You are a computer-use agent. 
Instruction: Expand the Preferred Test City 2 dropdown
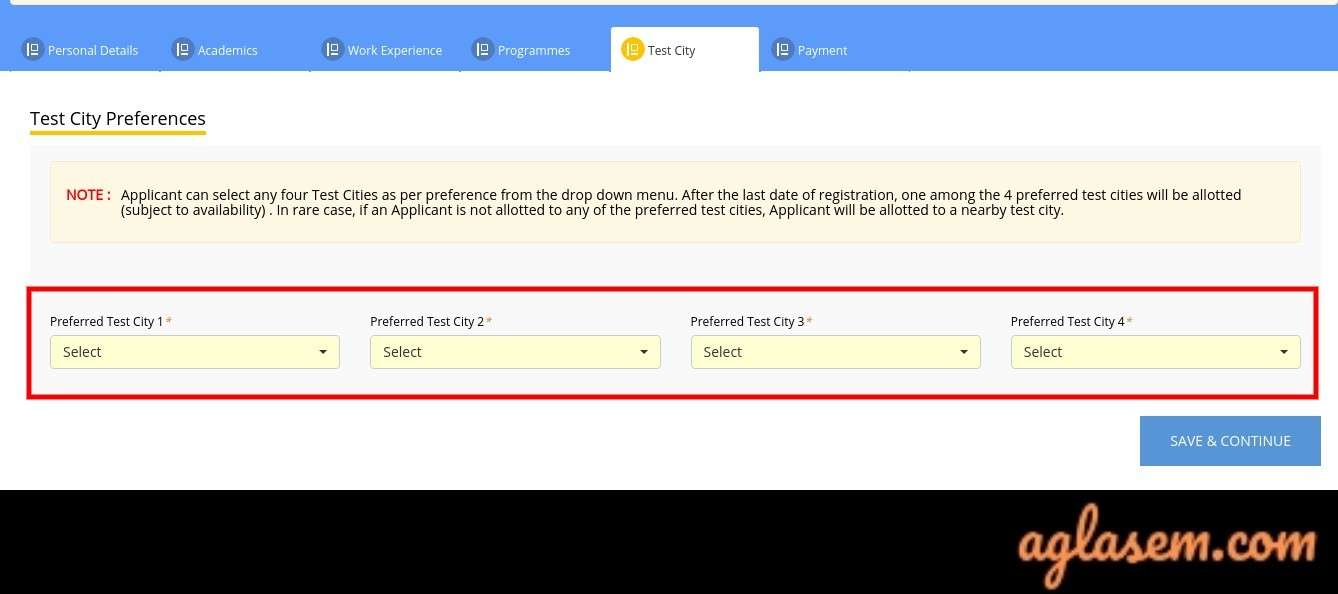click(x=515, y=352)
